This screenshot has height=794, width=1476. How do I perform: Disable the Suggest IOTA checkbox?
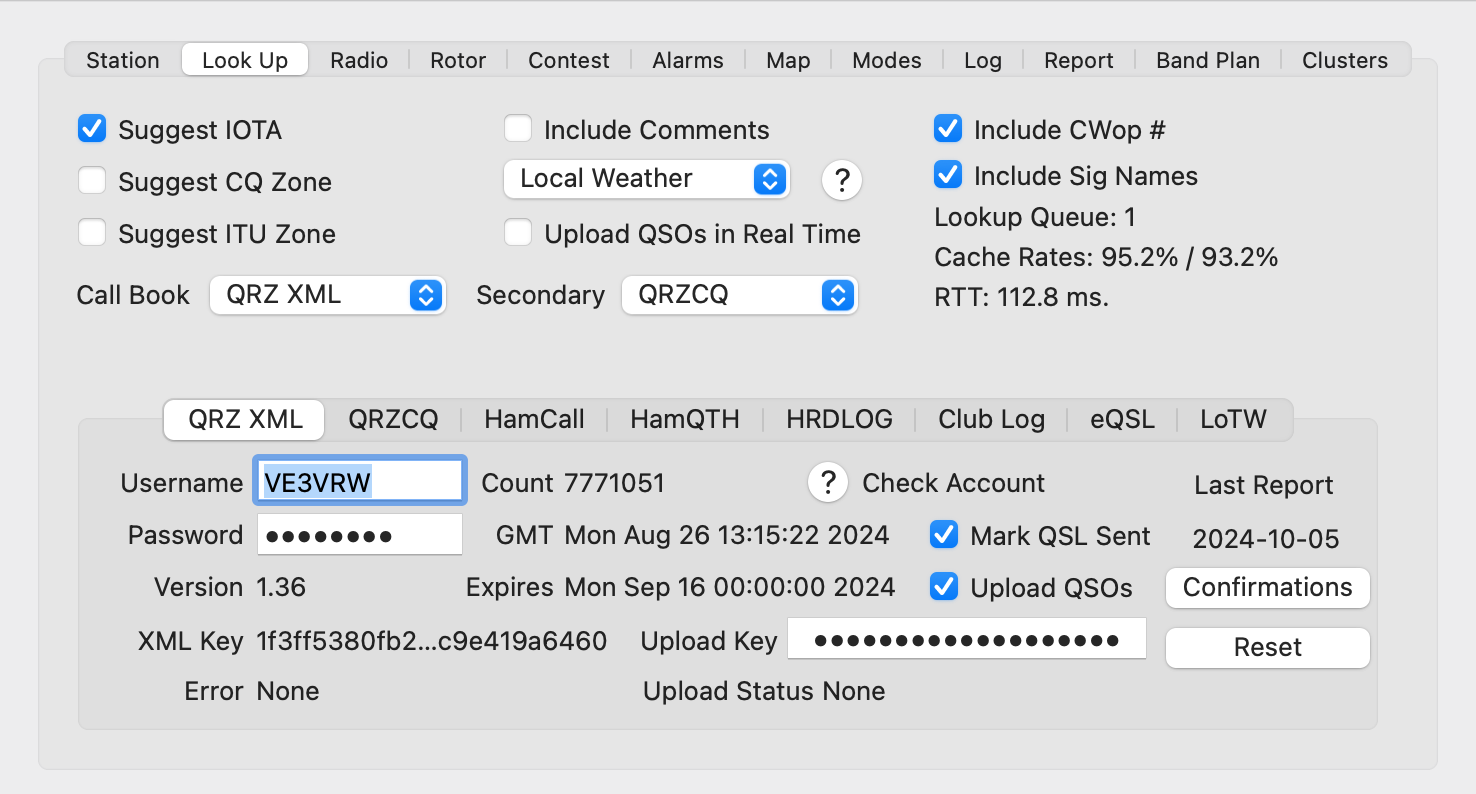(92, 129)
